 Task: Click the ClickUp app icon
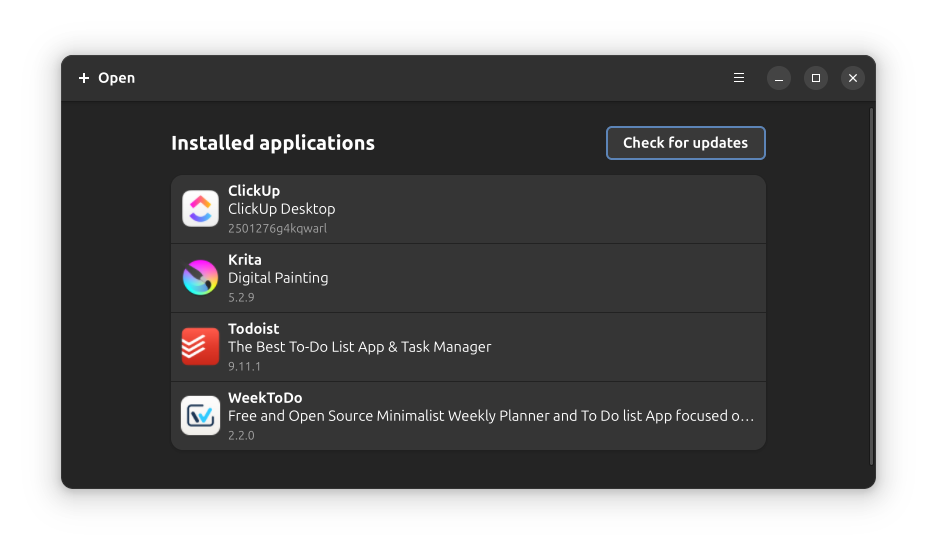(200, 209)
